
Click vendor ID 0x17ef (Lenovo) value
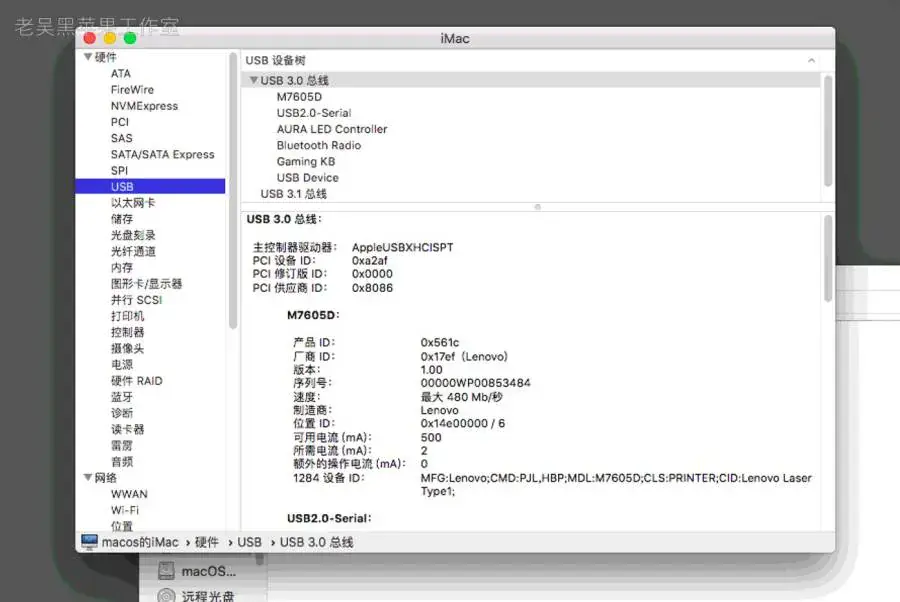tap(464, 356)
